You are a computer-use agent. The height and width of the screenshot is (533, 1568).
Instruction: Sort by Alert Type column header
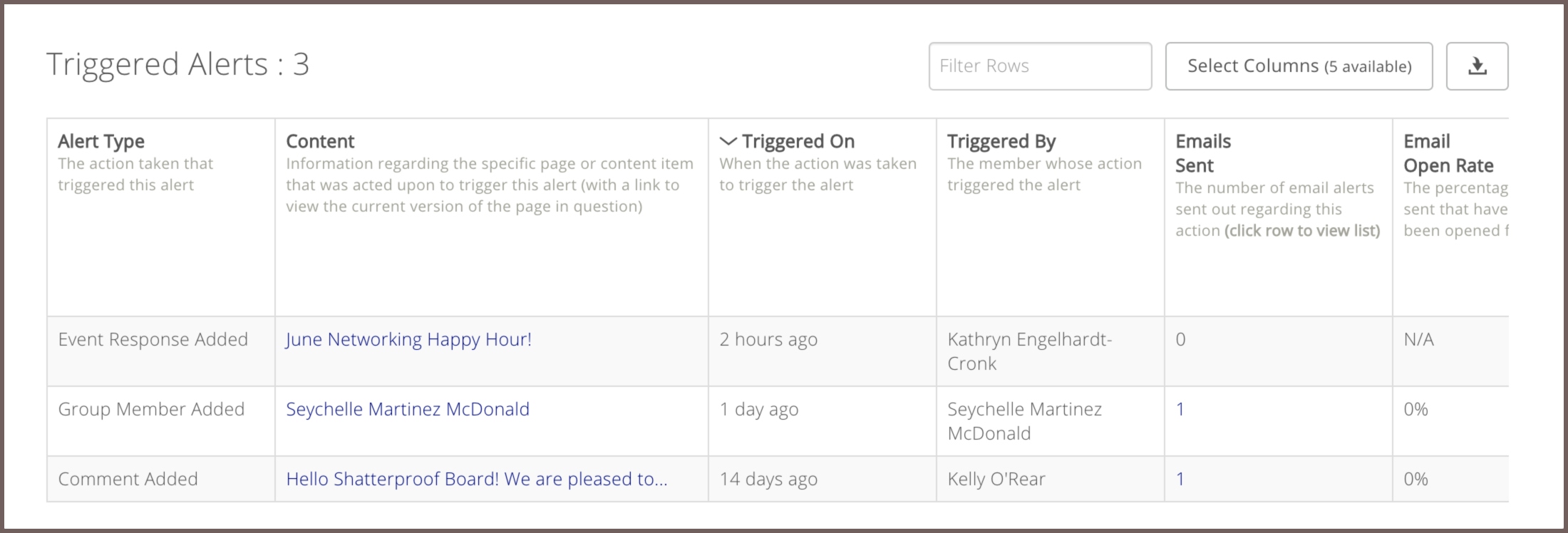pos(101,141)
